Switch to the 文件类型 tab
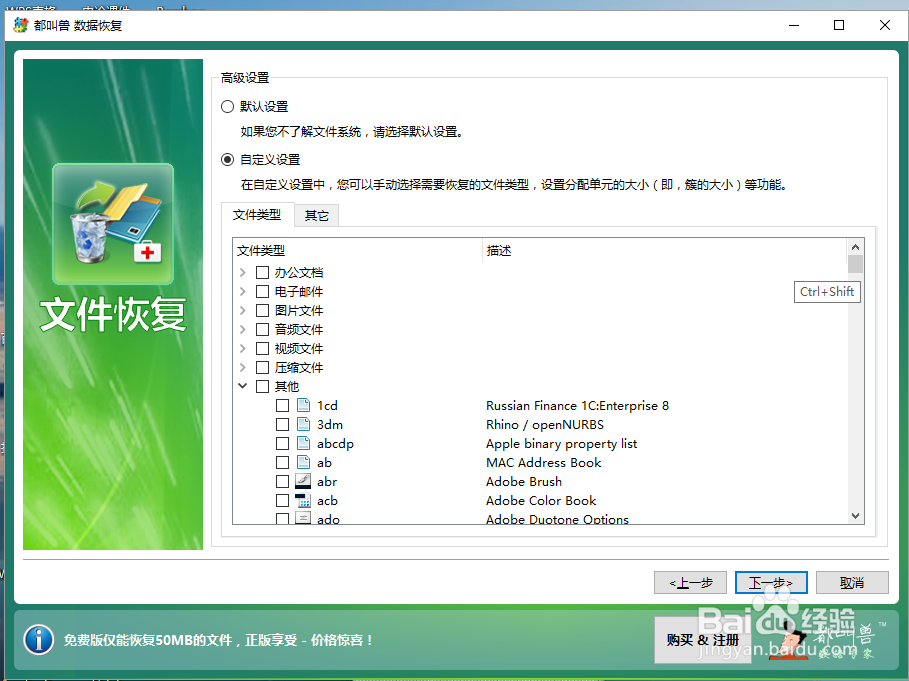The width and height of the screenshot is (909, 681). pos(259,214)
